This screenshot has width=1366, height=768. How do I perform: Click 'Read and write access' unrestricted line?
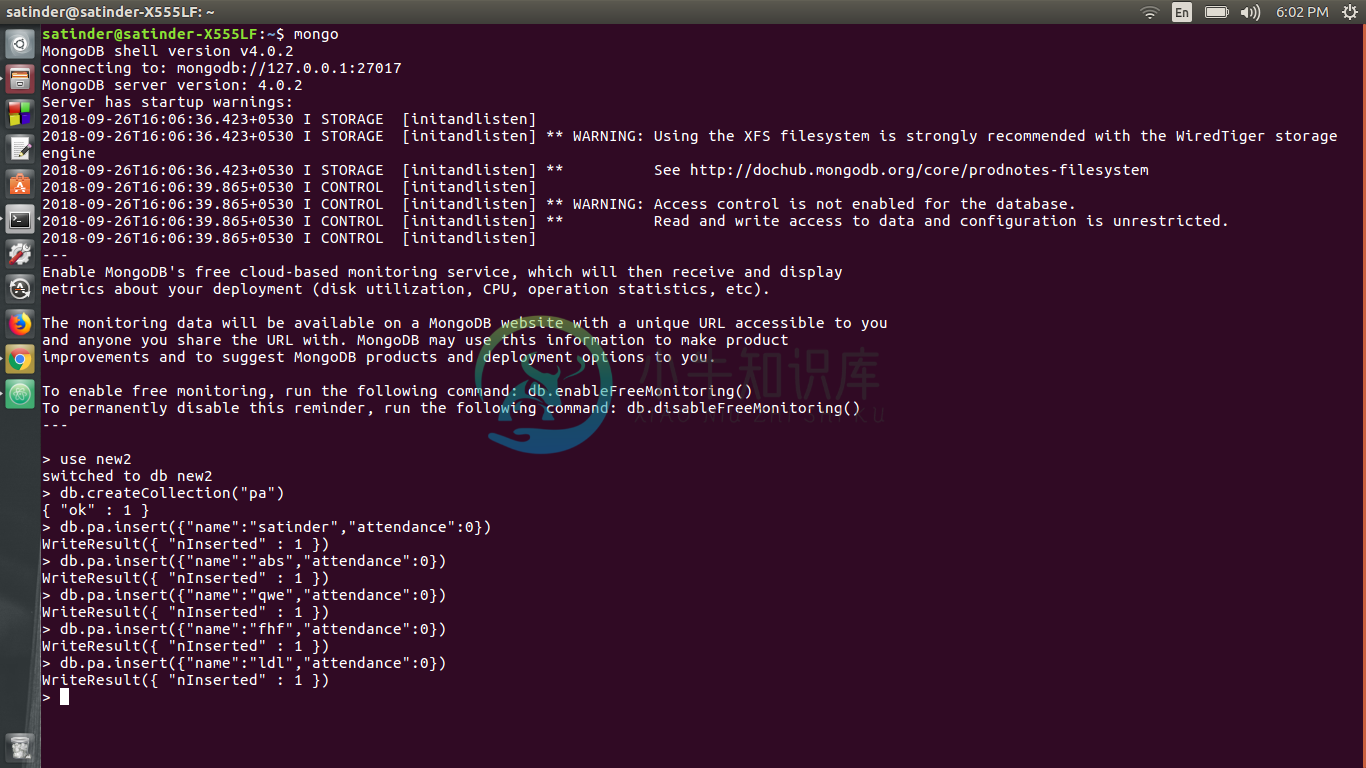635,221
